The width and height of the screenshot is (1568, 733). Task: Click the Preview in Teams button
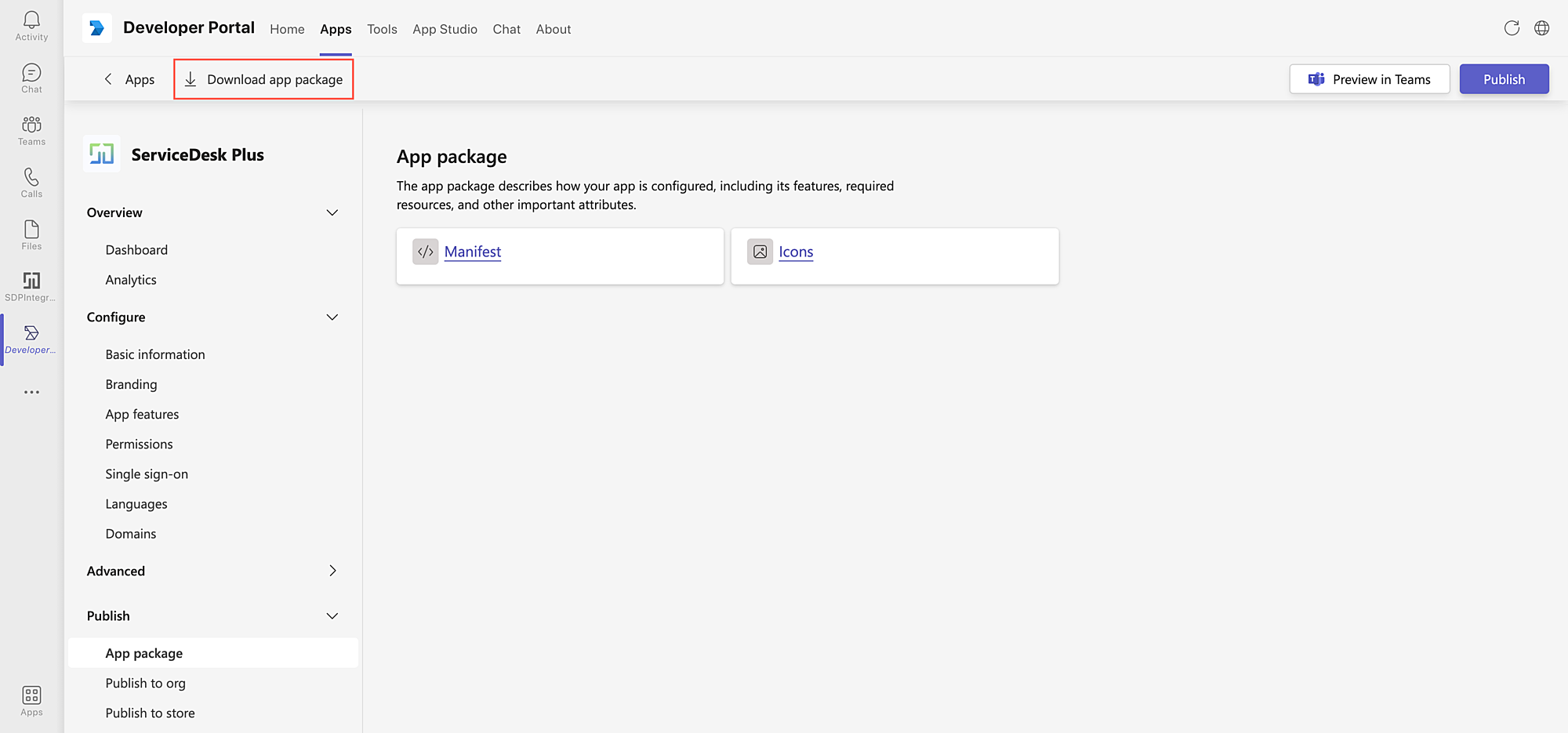[x=1369, y=79]
